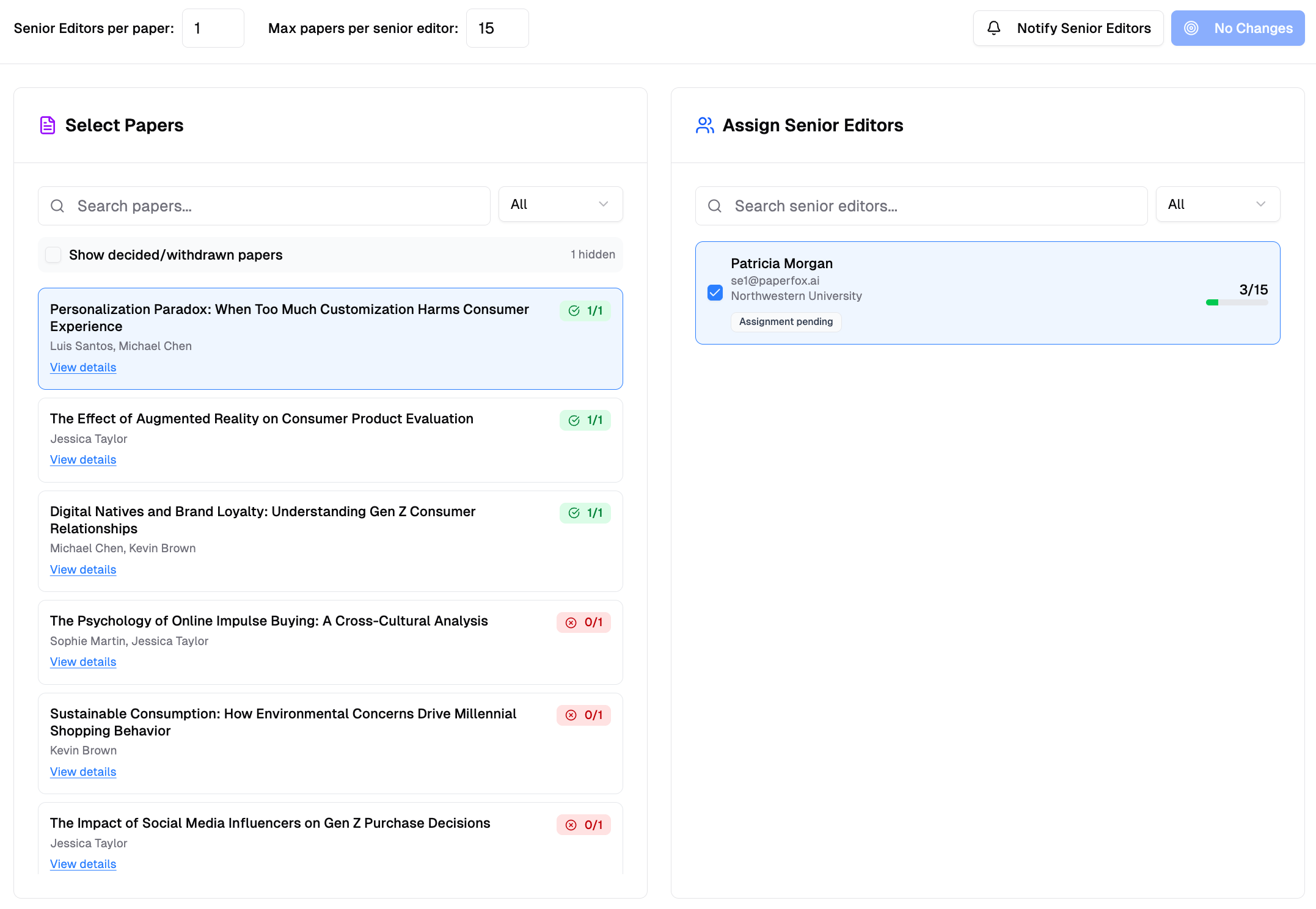Click the Notify Senior Editors button
The width and height of the screenshot is (1316, 909).
(x=1068, y=28)
